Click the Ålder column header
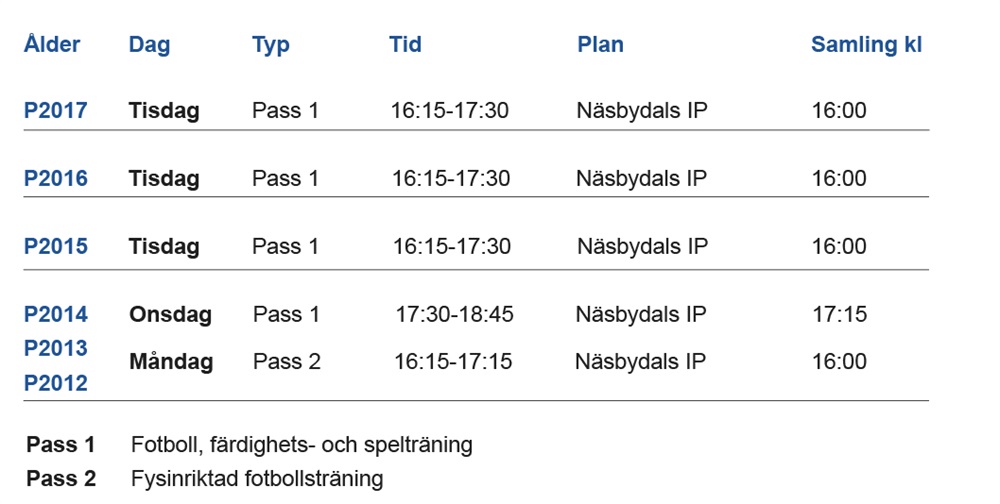This screenshot has width=1000, height=504. tap(52, 45)
